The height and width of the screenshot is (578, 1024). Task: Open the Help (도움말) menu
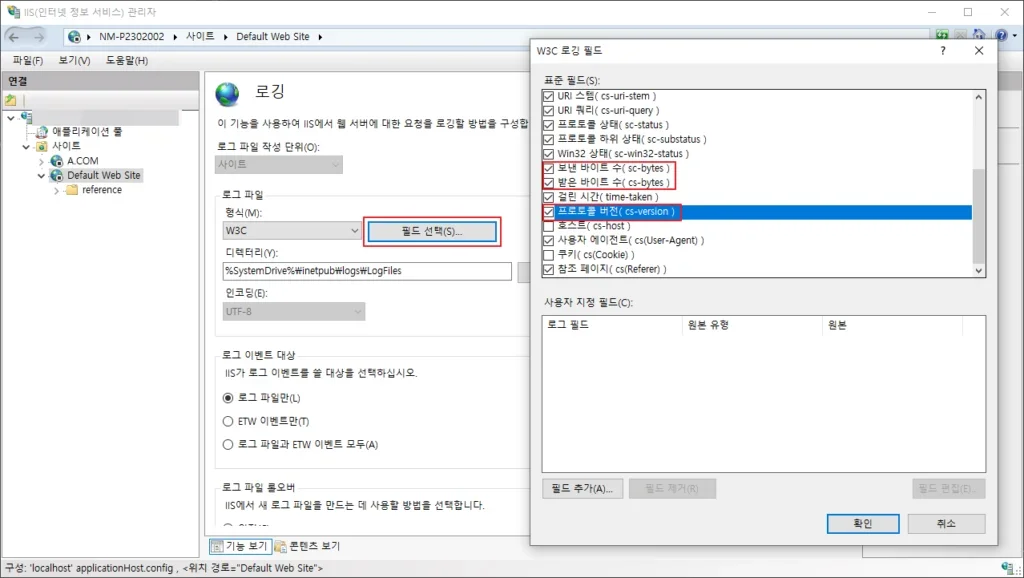pos(127,60)
